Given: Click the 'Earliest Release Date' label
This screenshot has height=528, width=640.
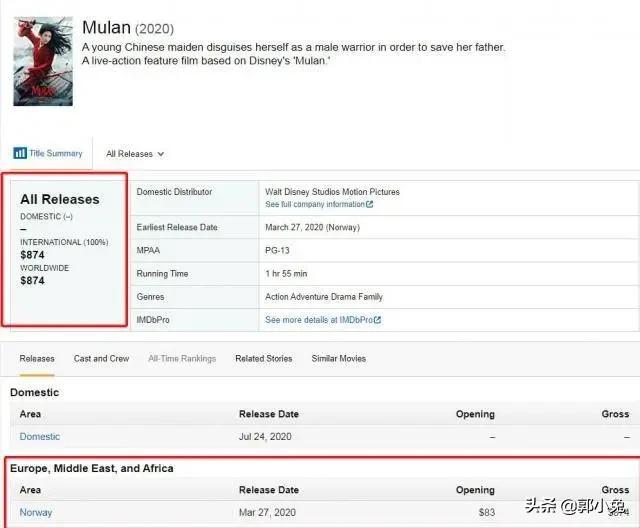Looking at the screenshot, I should (x=177, y=227).
